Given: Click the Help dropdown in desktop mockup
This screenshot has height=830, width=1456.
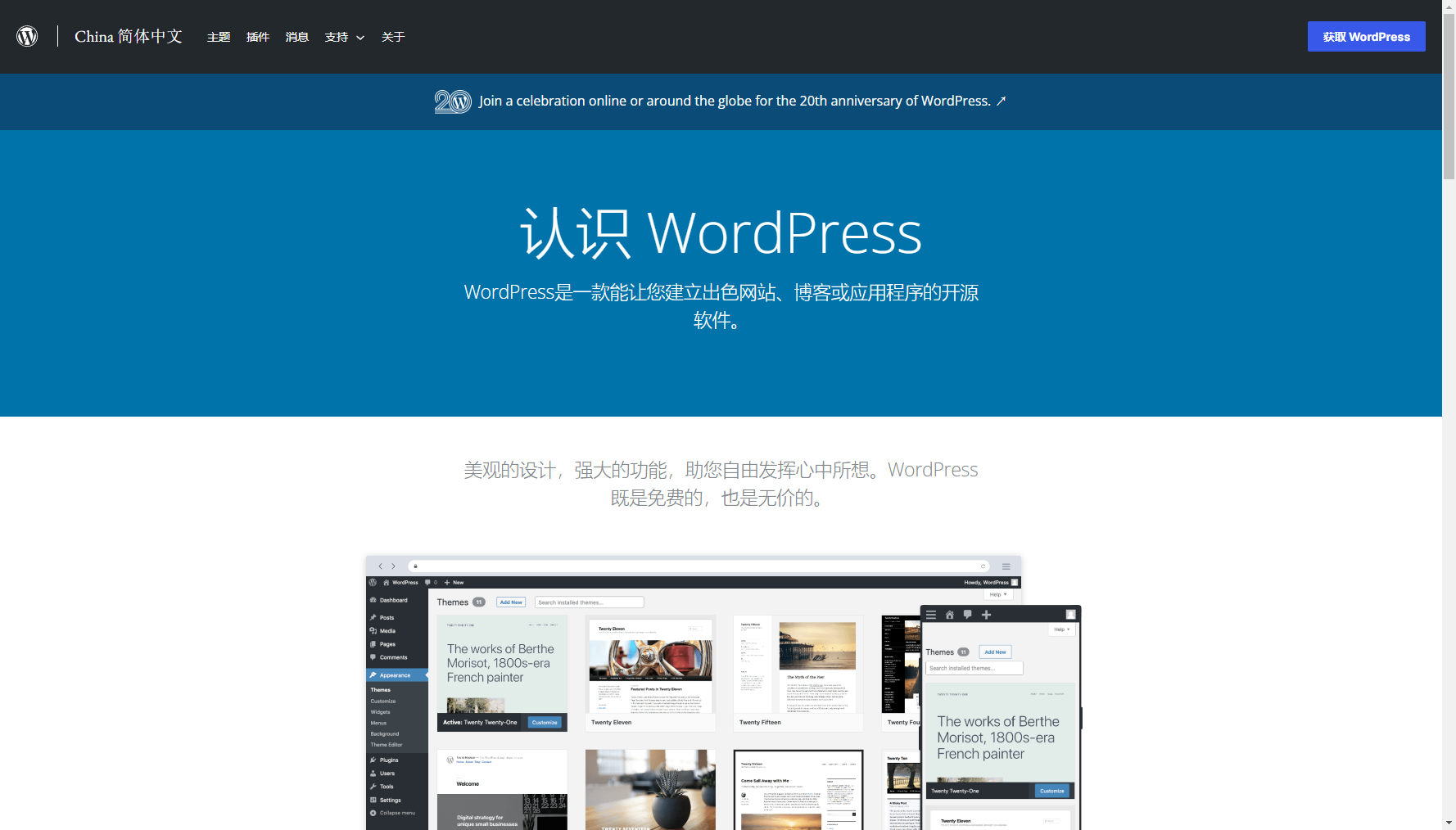Looking at the screenshot, I should 998,594.
